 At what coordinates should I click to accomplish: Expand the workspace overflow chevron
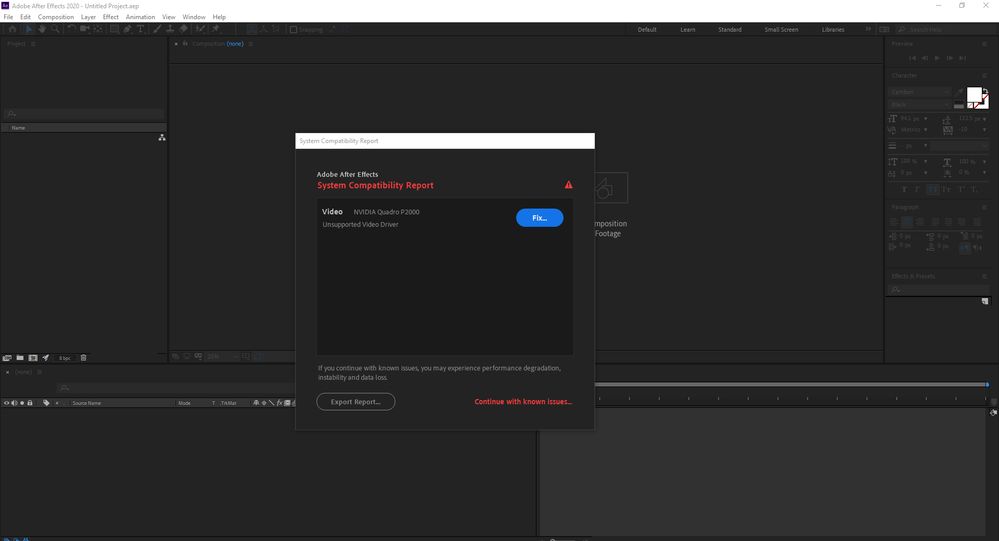pyautogui.click(x=868, y=29)
